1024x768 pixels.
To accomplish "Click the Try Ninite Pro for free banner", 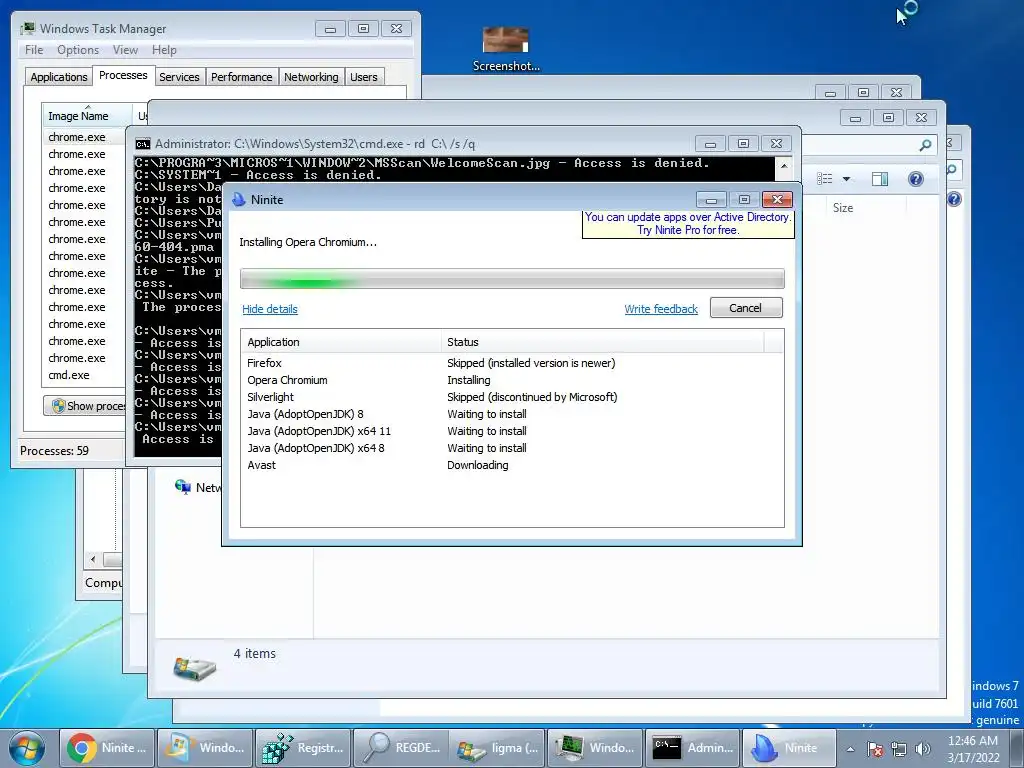I will coord(688,223).
